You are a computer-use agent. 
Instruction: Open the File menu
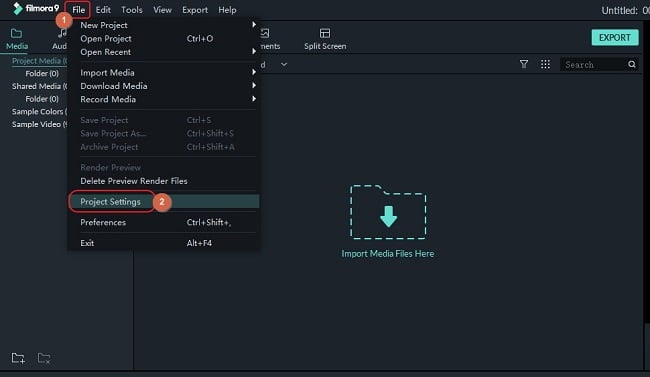[78, 10]
